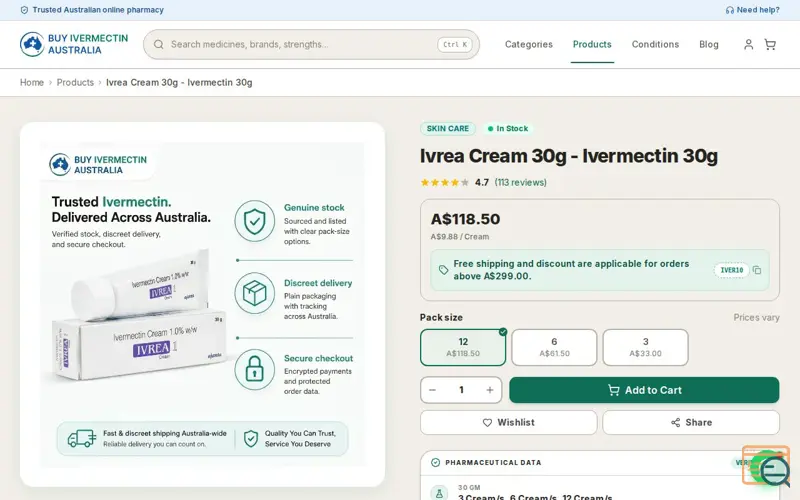This screenshot has width=800, height=500.
Task: Go to the Blog page
Action: pos(709,44)
